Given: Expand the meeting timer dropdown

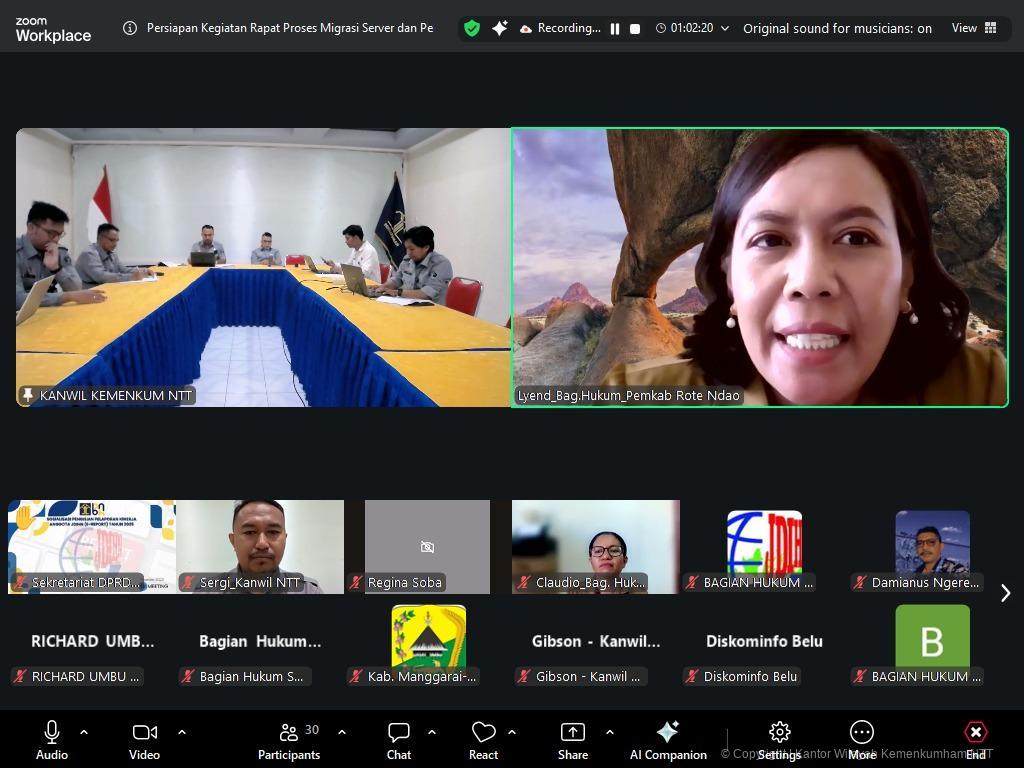Looking at the screenshot, I should click(725, 29).
